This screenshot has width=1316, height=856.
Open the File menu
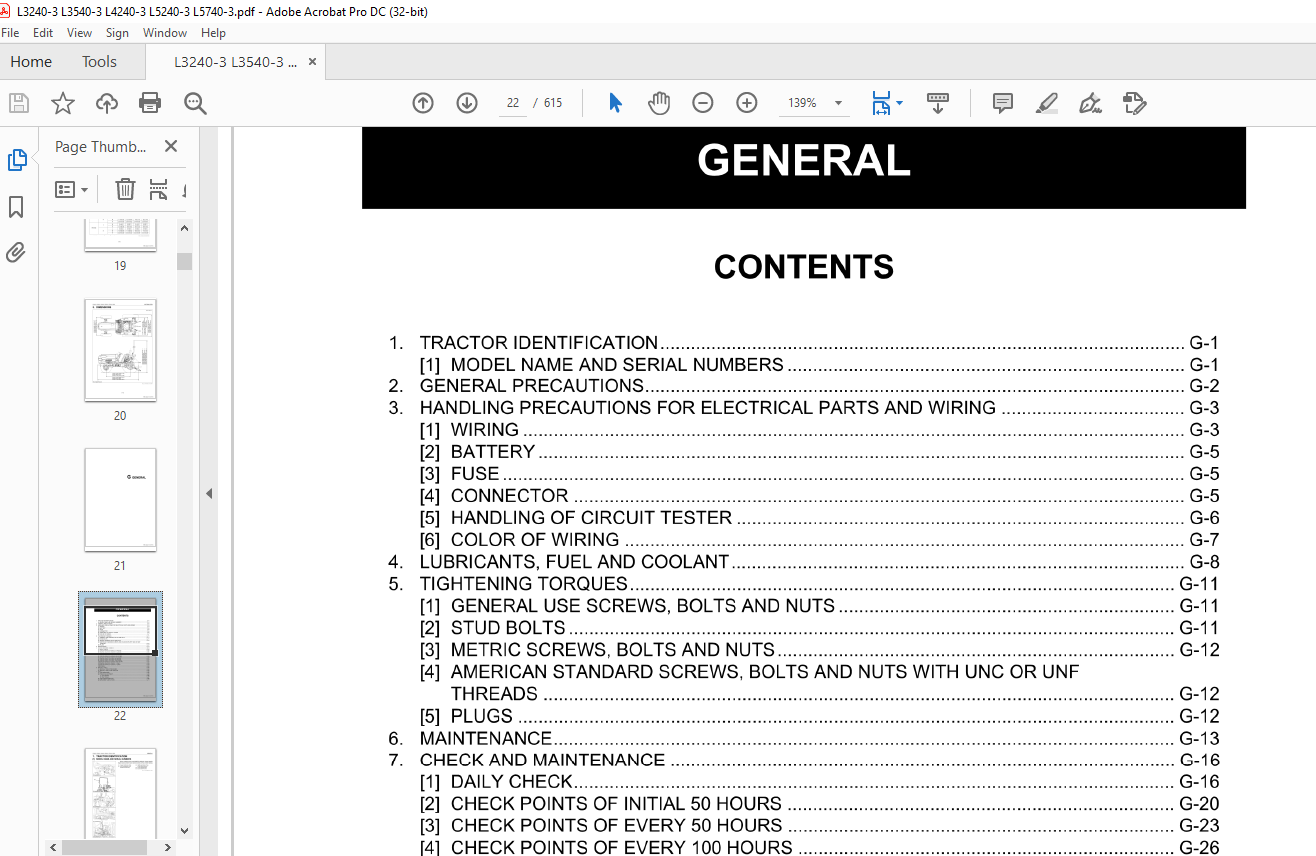click(x=10, y=33)
